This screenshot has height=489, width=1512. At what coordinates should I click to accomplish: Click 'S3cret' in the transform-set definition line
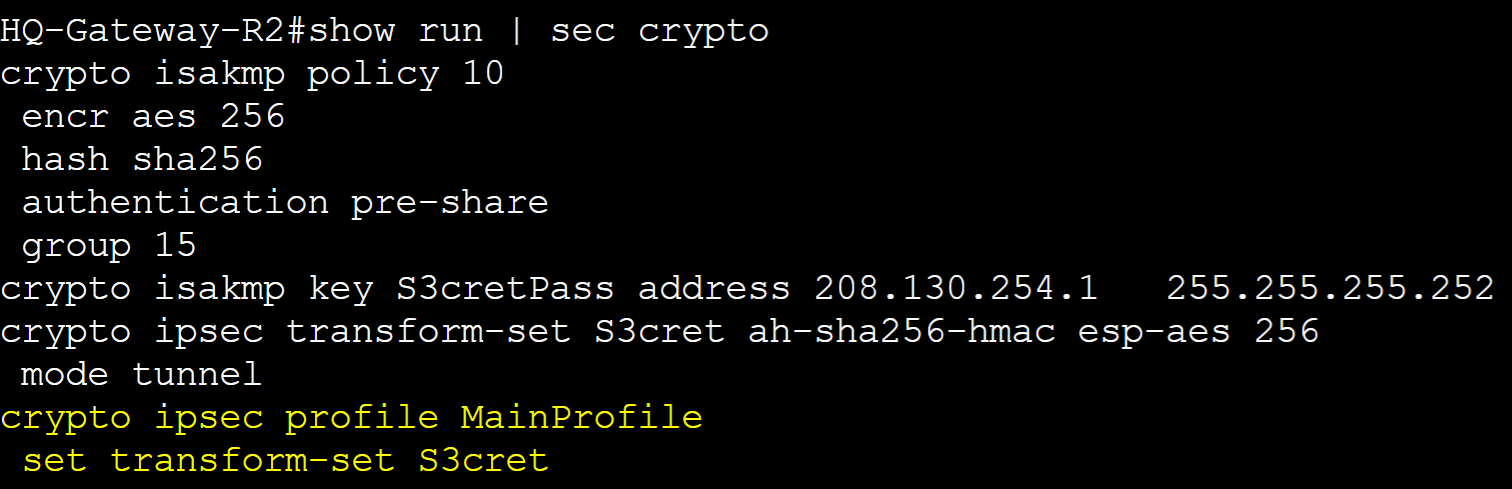coord(659,331)
